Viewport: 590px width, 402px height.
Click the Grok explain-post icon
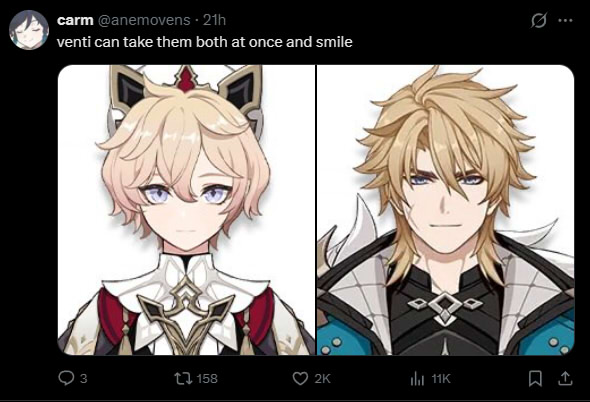538,20
